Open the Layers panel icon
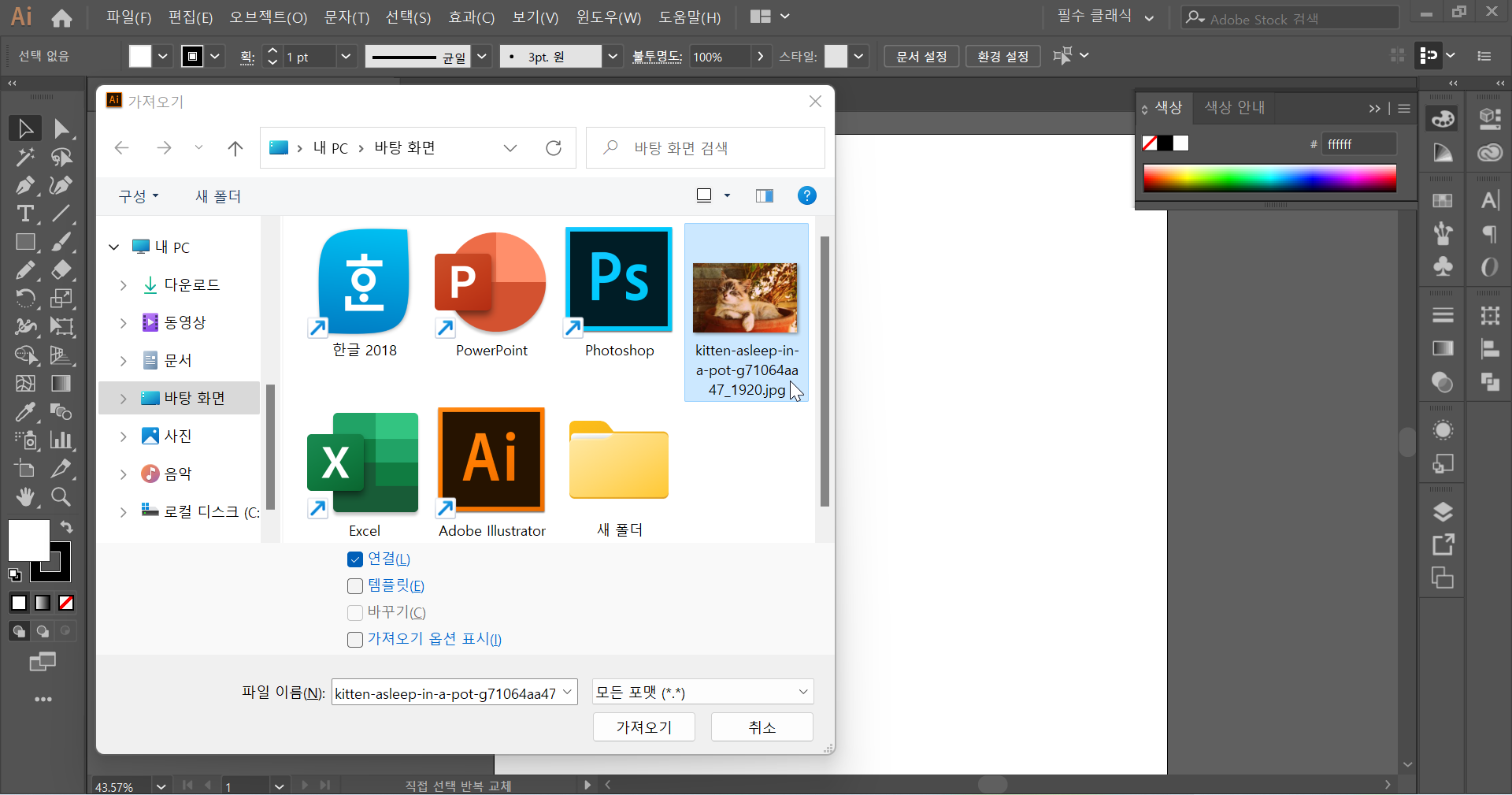Viewport: 1512px width, 795px height. pyautogui.click(x=1443, y=511)
